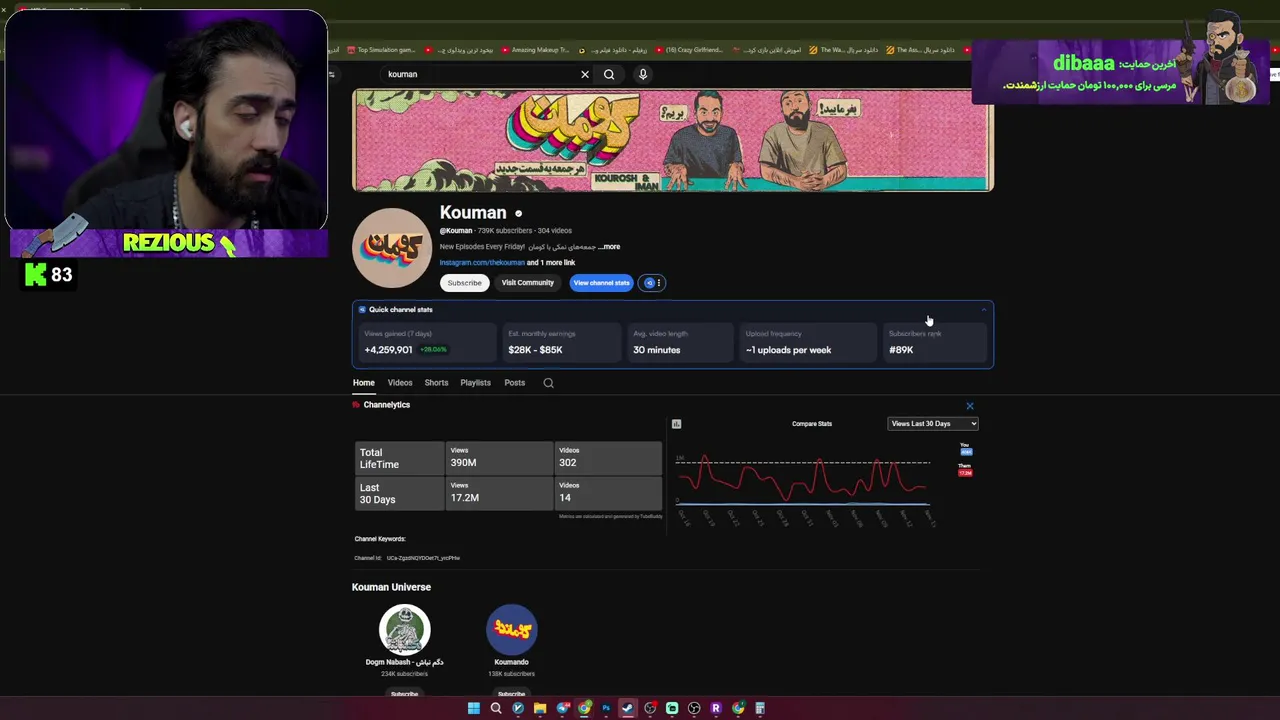Click the Dogm Nabash channel name
The height and width of the screenshot is (720, 1280).
[404, 662]
